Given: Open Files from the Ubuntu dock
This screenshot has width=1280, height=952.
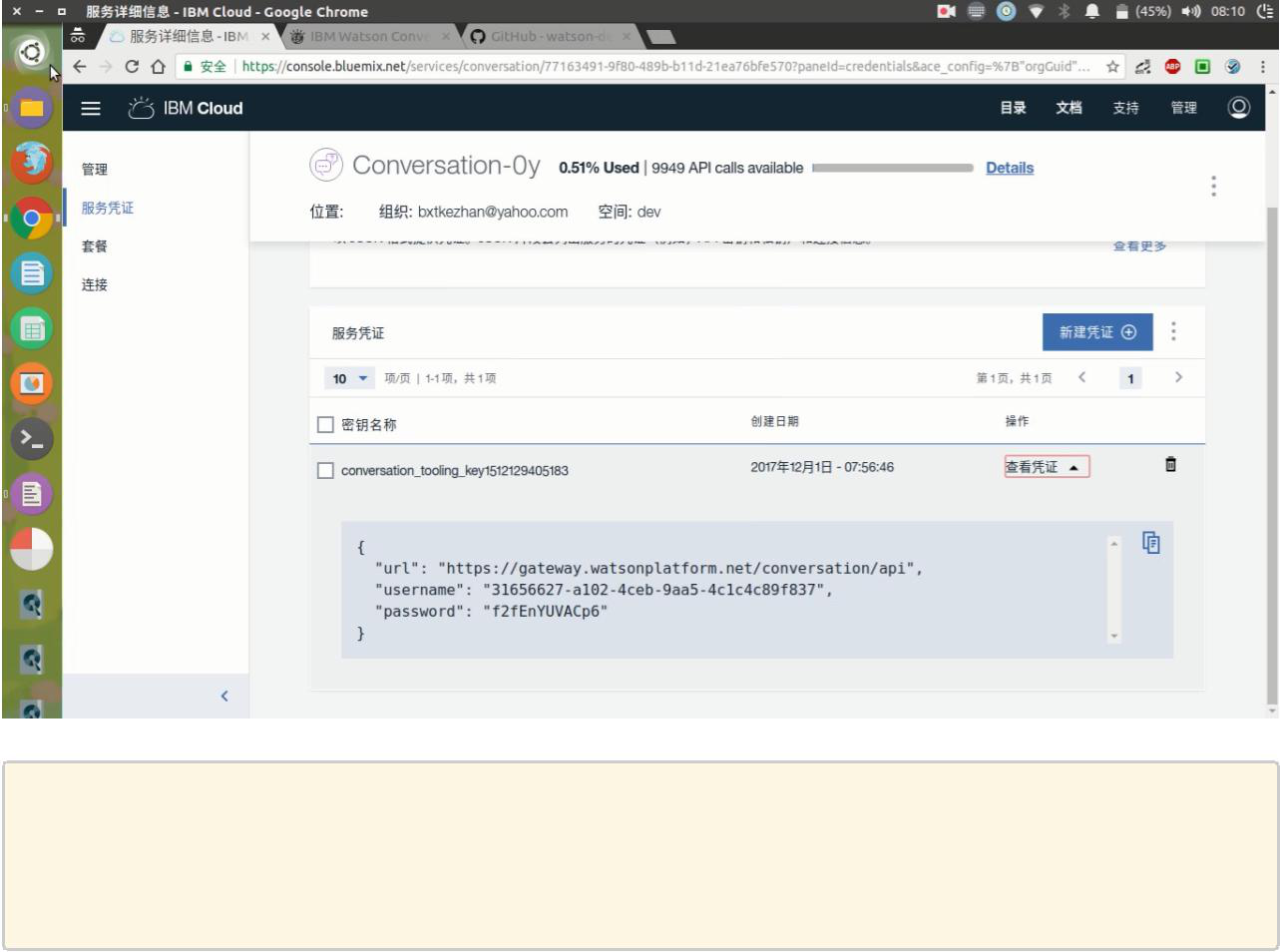Looking at the screenshot, I should tap(32, 108).
